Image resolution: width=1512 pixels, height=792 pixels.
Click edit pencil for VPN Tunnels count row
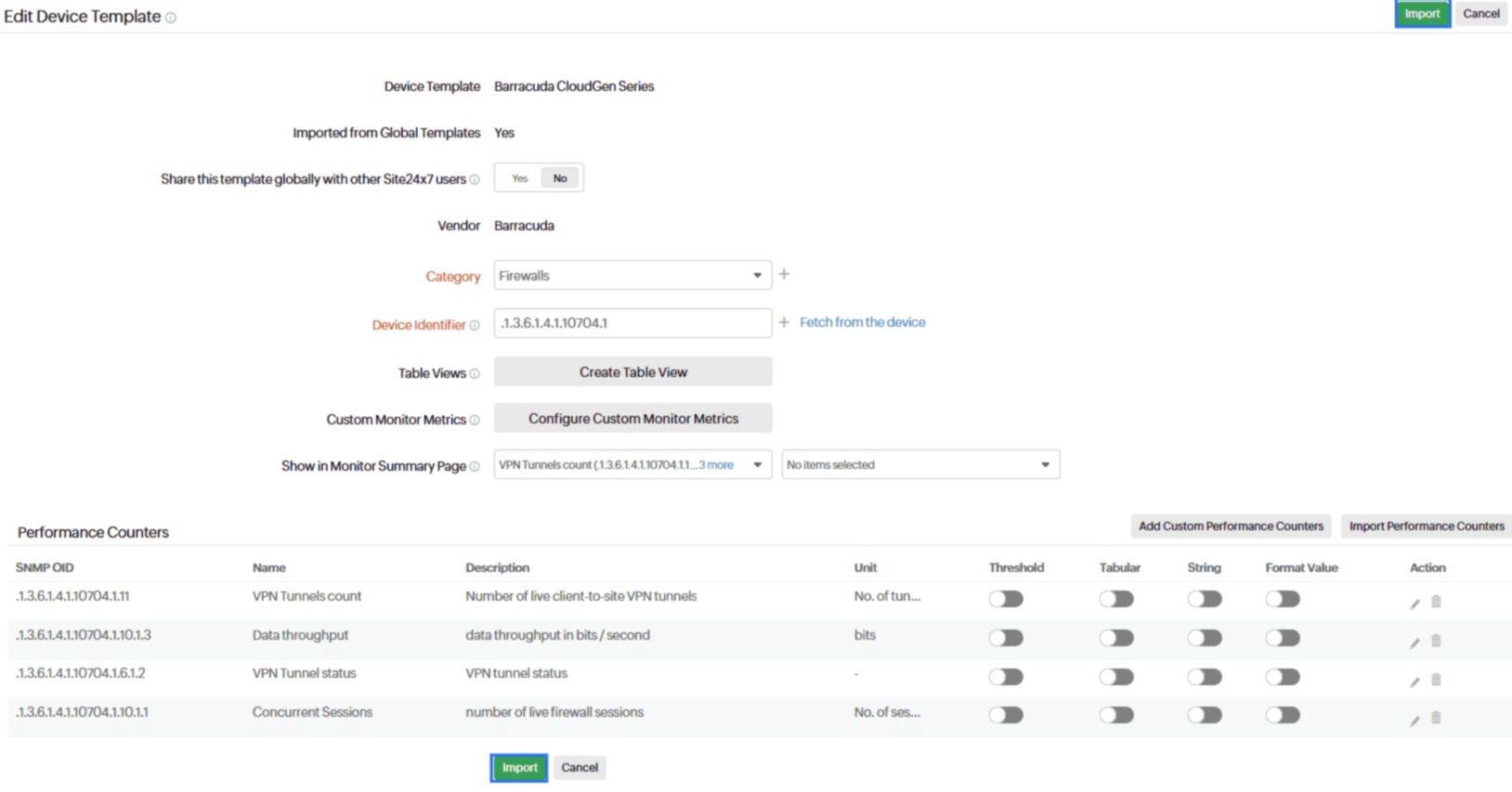pos(1414,604)
